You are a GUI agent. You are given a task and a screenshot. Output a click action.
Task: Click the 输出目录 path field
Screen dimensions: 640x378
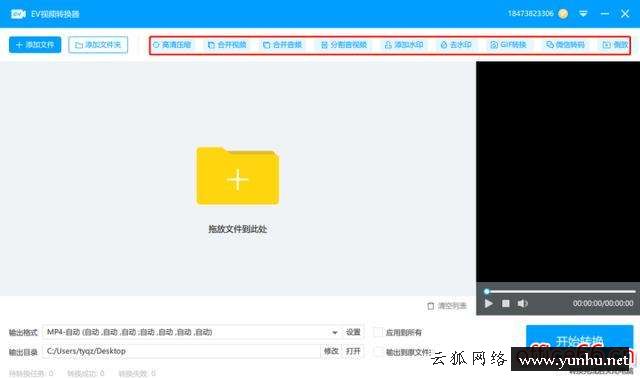tap(181, 351)
